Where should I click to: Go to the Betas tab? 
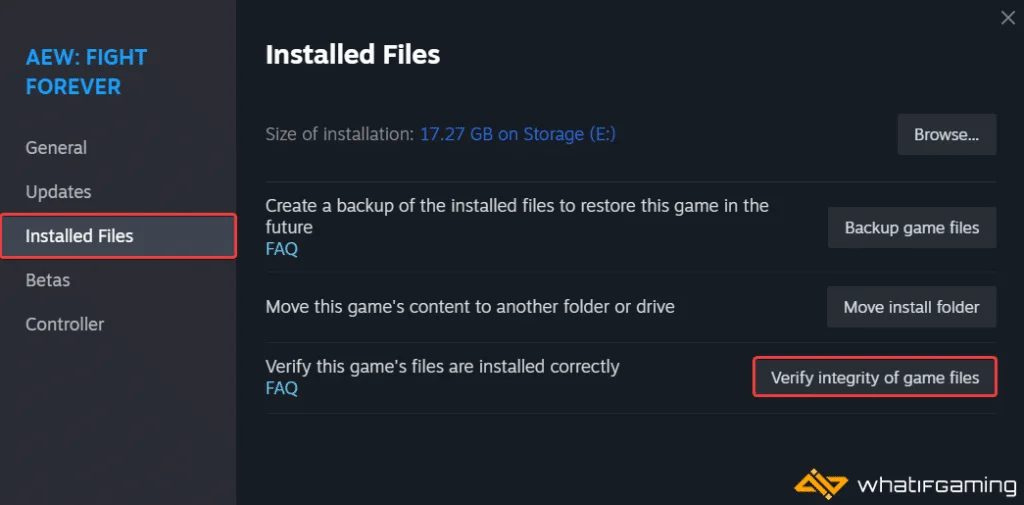(47, 280)
